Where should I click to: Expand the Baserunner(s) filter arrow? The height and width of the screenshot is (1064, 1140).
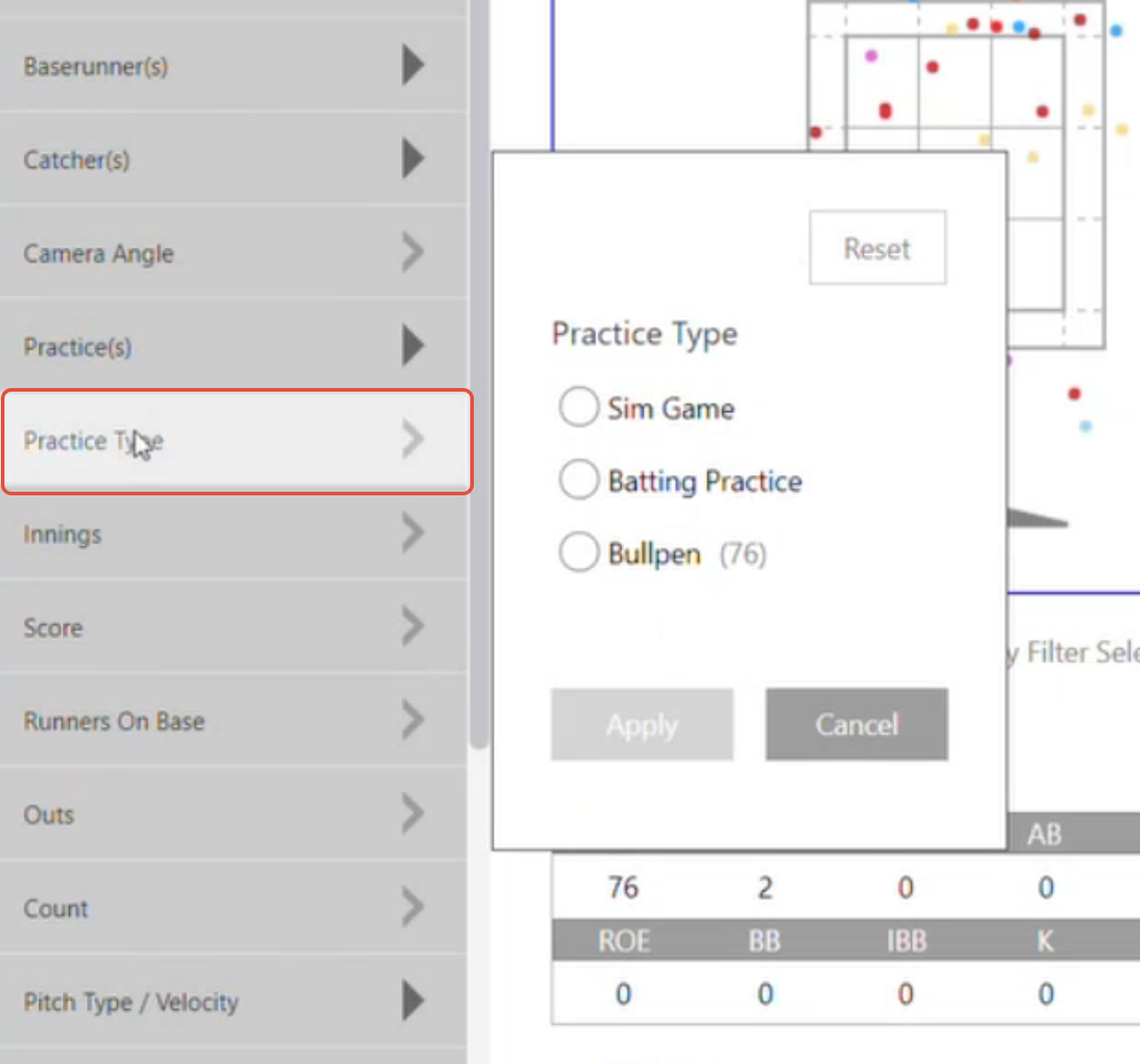click(x=412, y=65)
